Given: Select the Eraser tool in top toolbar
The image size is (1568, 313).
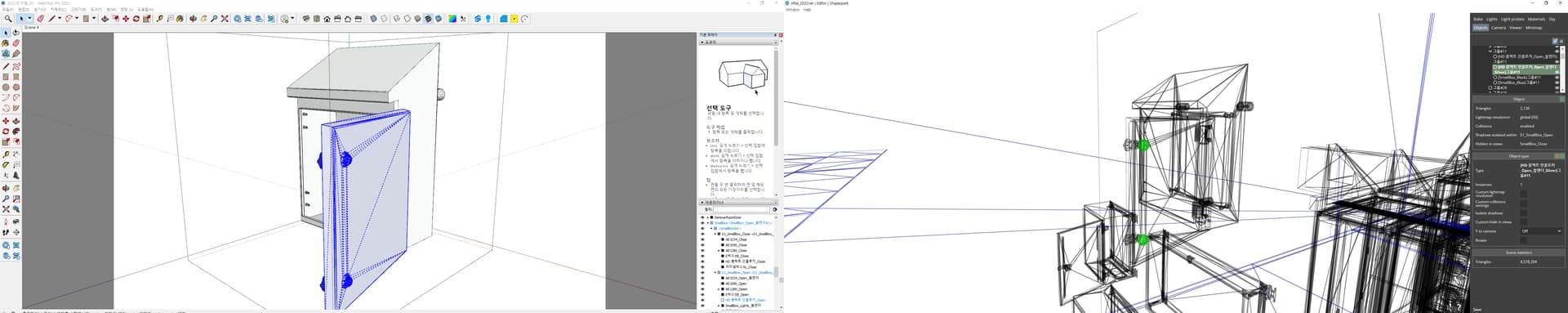Looking at the screenshot, I should pos(41,18).
